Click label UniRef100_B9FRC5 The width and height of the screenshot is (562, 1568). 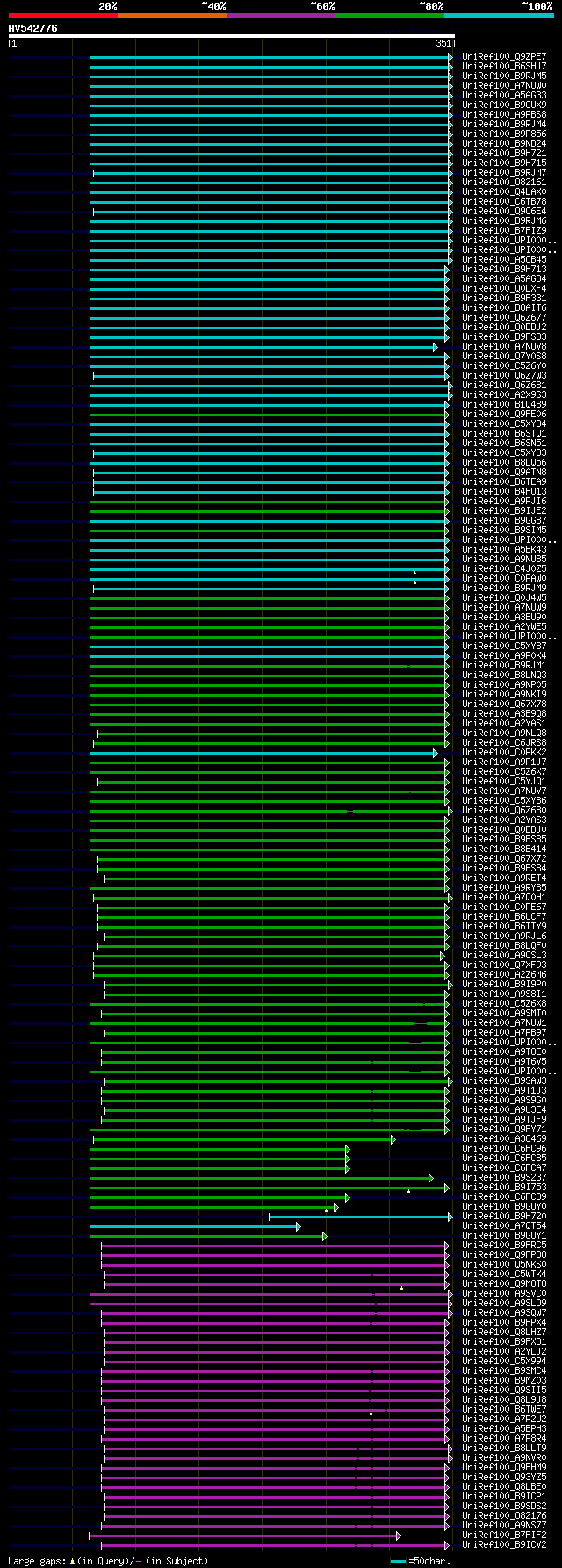[504, 1245]
